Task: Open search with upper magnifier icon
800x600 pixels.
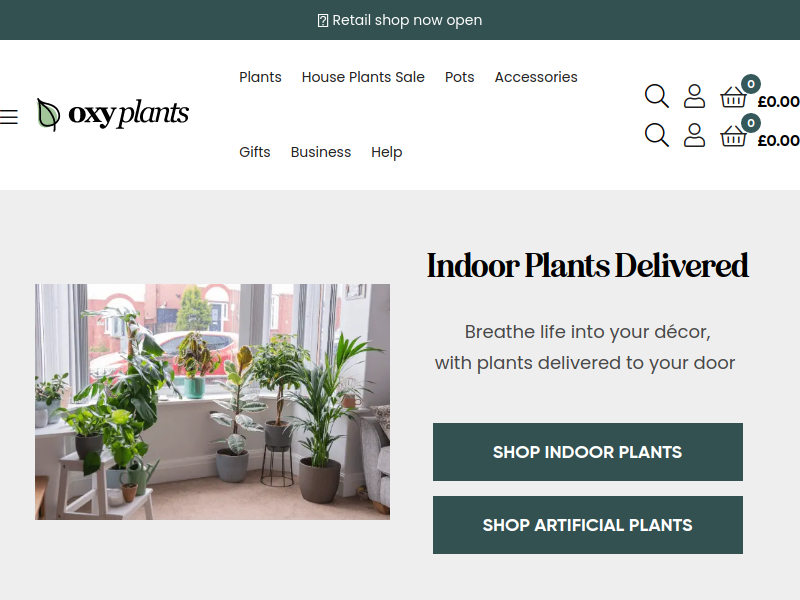Action: coord(656,96)
